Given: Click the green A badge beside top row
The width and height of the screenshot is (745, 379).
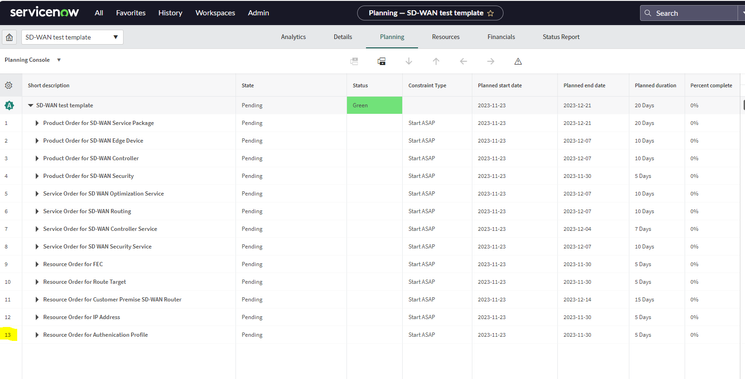Looking at the screenshot, I should click(9, 105).
